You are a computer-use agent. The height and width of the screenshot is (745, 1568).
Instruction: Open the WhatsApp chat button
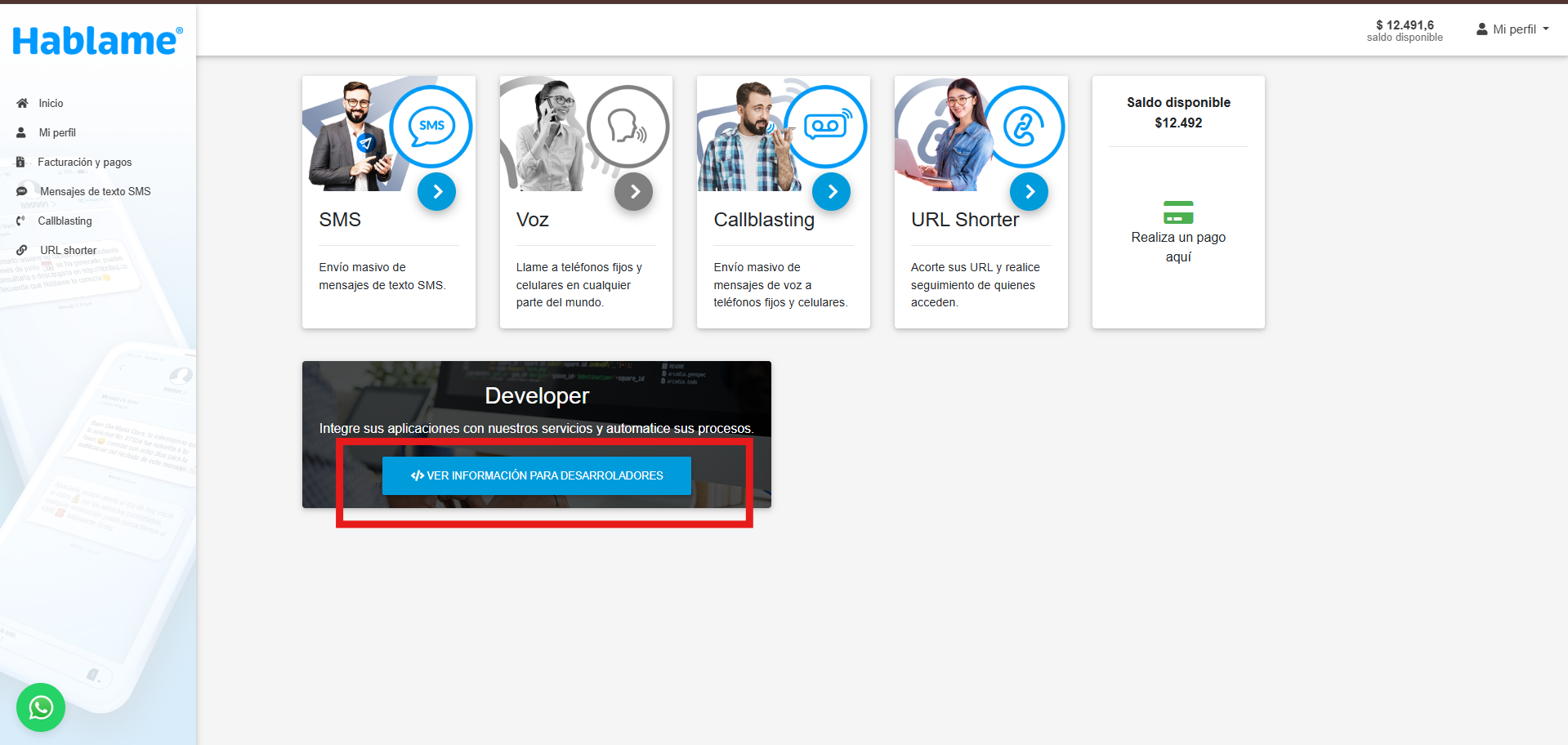[41, 707]
